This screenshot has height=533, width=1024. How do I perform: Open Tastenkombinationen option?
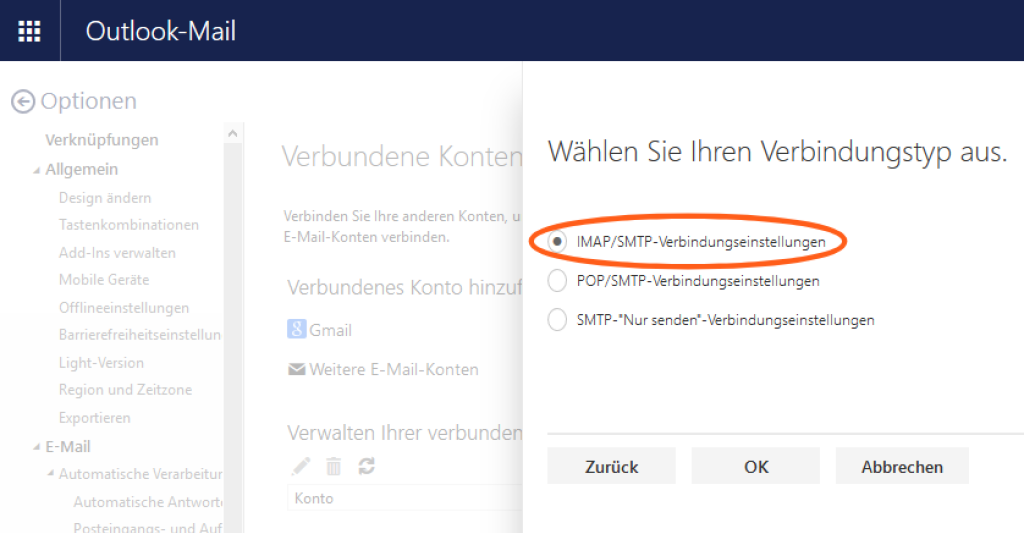point(129,225)
